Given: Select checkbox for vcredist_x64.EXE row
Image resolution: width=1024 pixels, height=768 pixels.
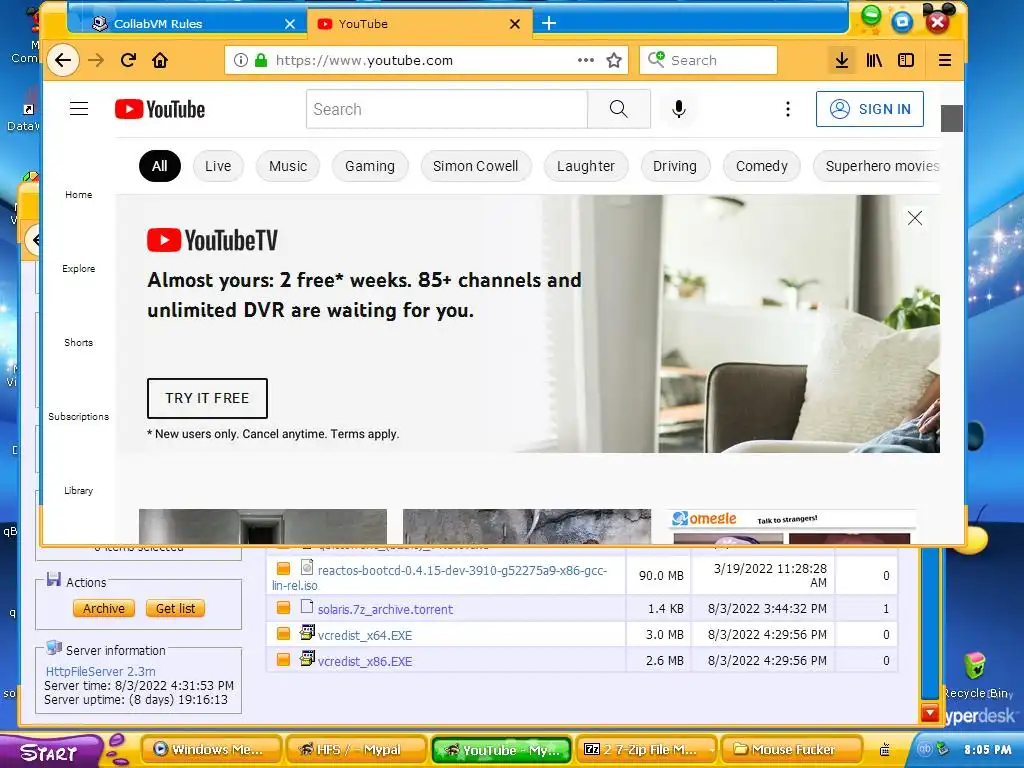Looking at the screenshot, I should tap(283, 633).
